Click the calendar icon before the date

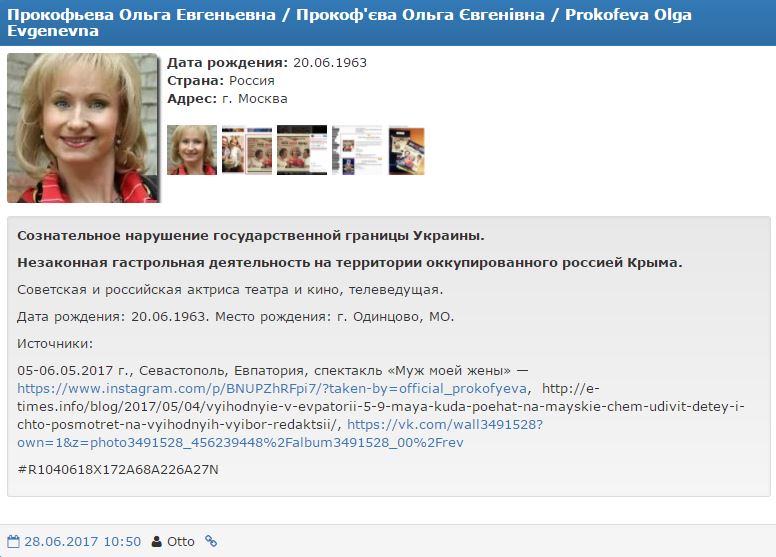[14, 542]
